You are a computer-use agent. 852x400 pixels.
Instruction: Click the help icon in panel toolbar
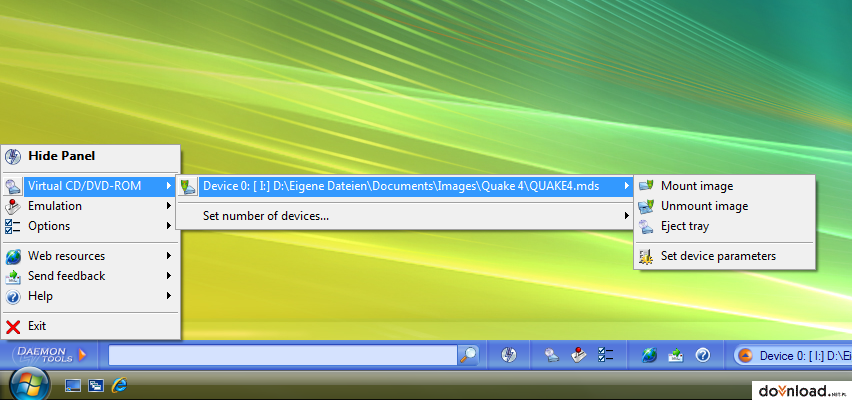pyautogui.click(x=703, y=355)
